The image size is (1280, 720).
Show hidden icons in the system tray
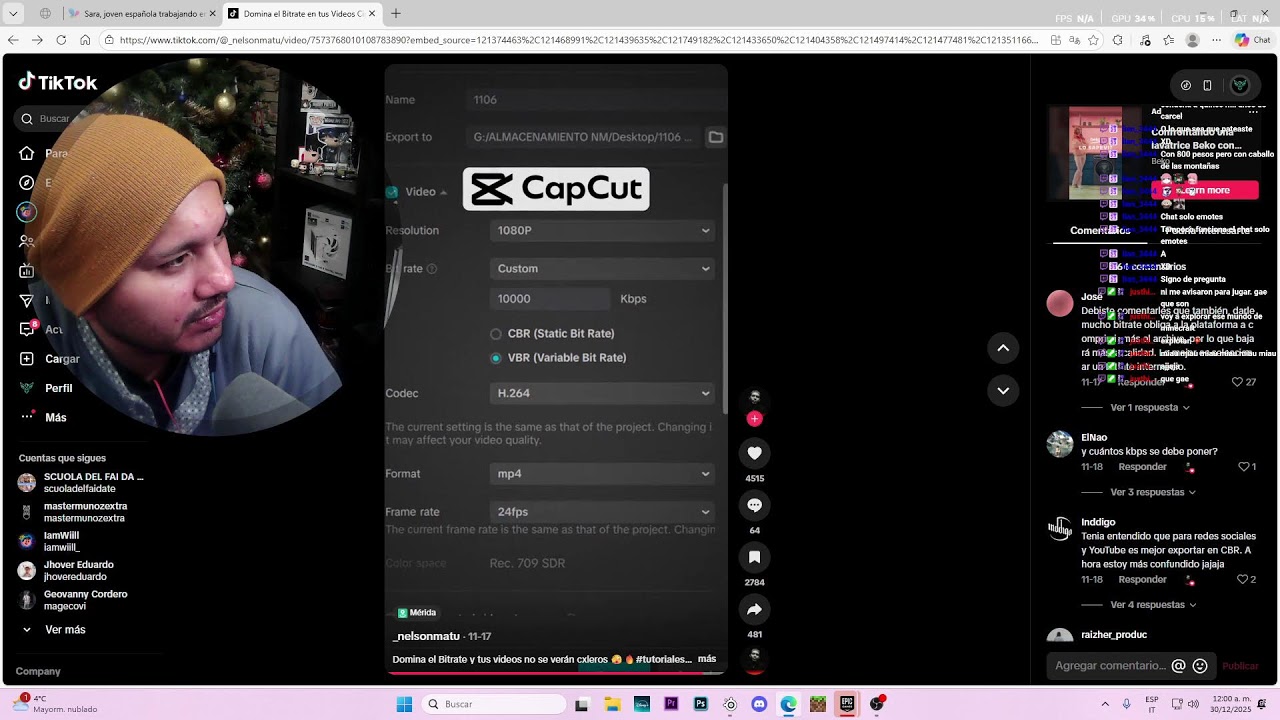click(1105, 704)
